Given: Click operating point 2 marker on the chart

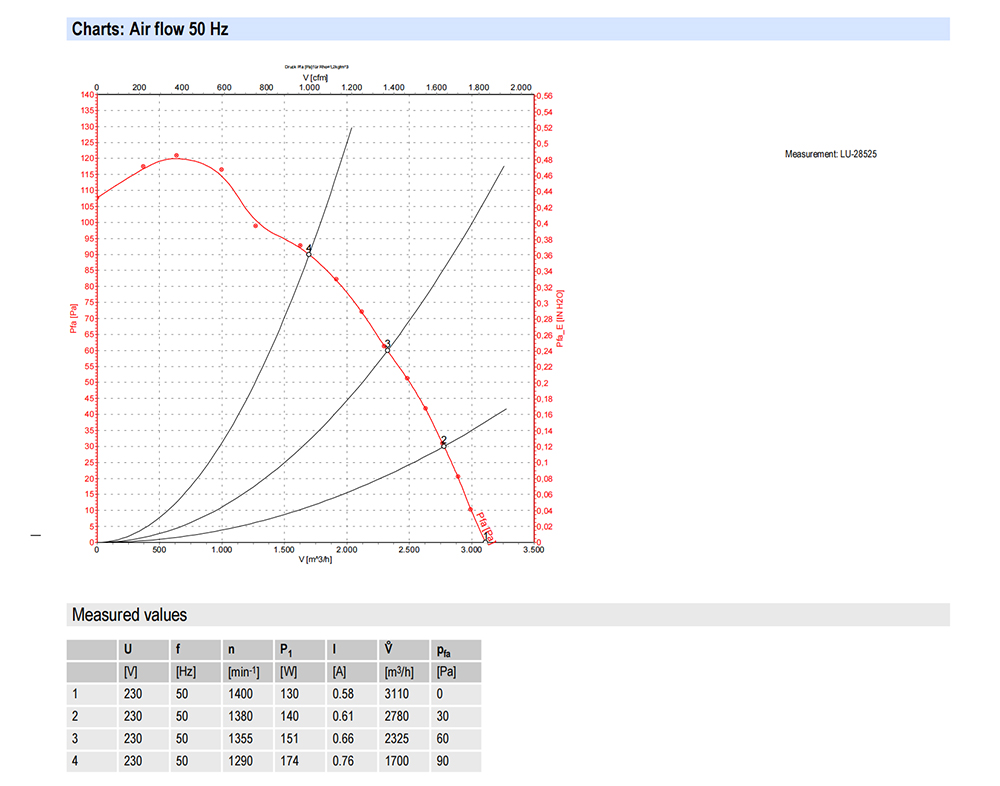Looking at the screenshot, I should (444, 445).
